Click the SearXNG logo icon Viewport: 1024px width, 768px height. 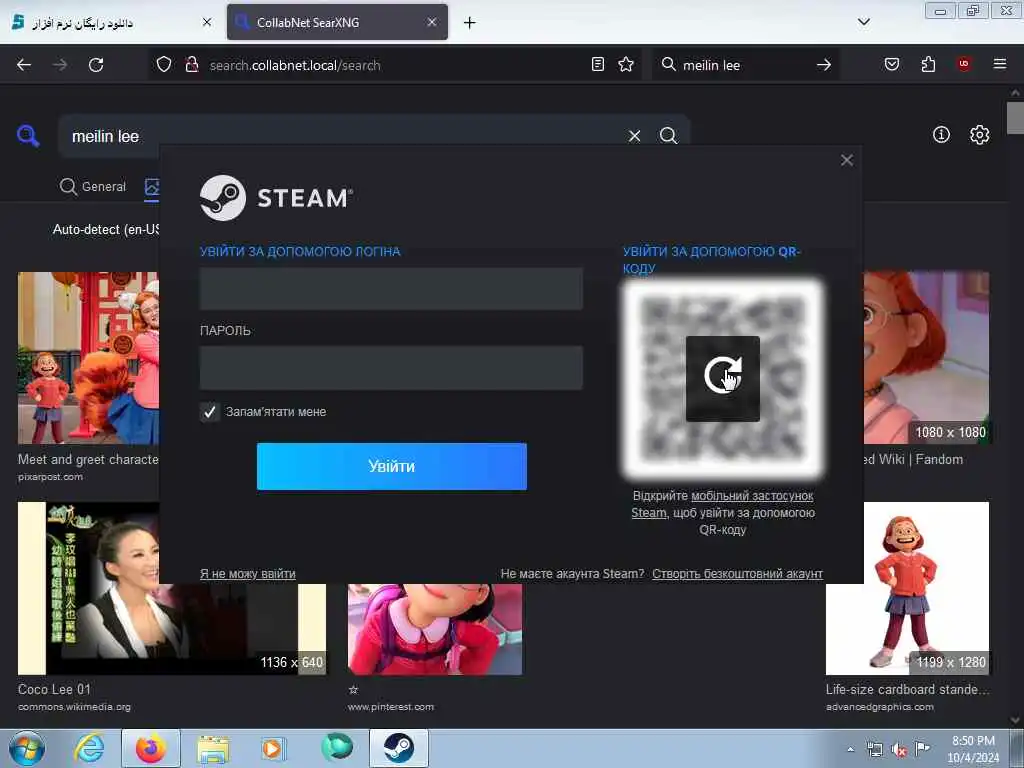coord(28,136)
